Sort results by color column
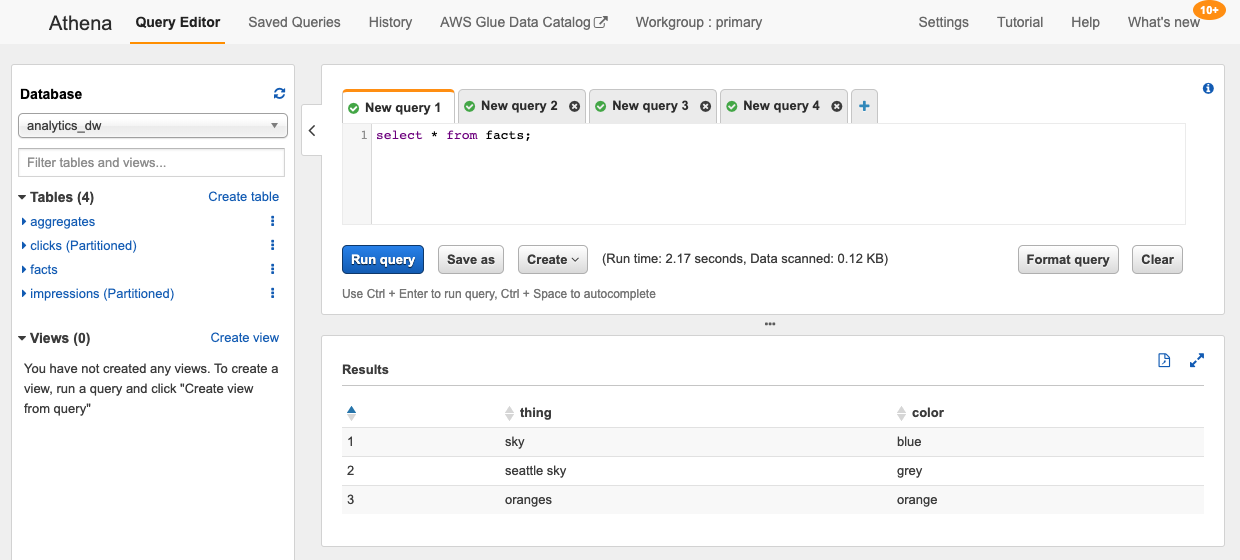 point(902,412)
